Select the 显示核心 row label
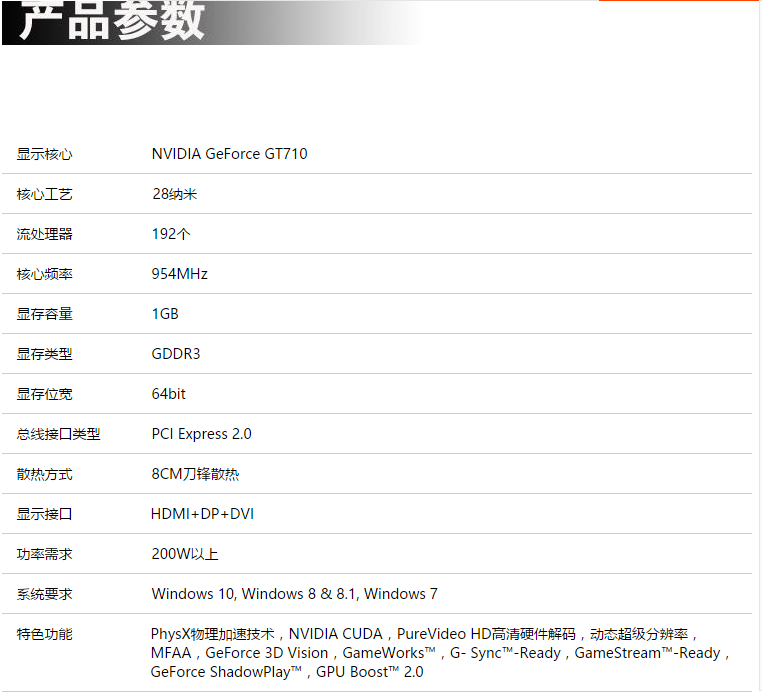This screenshot has height=692, width=762. click(44, 154)
